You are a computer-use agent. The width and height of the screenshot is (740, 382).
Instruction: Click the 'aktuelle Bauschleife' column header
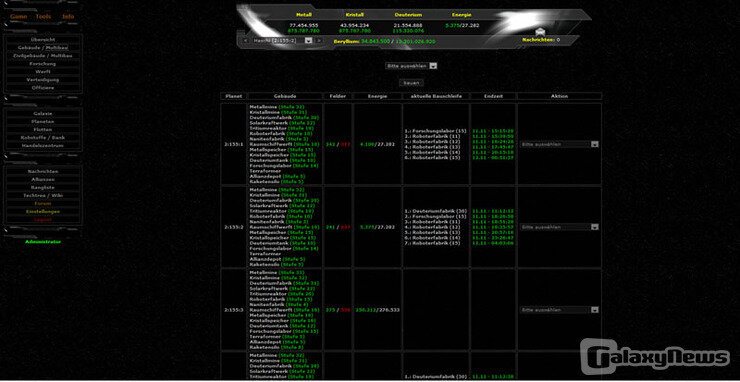pos(436,96)
